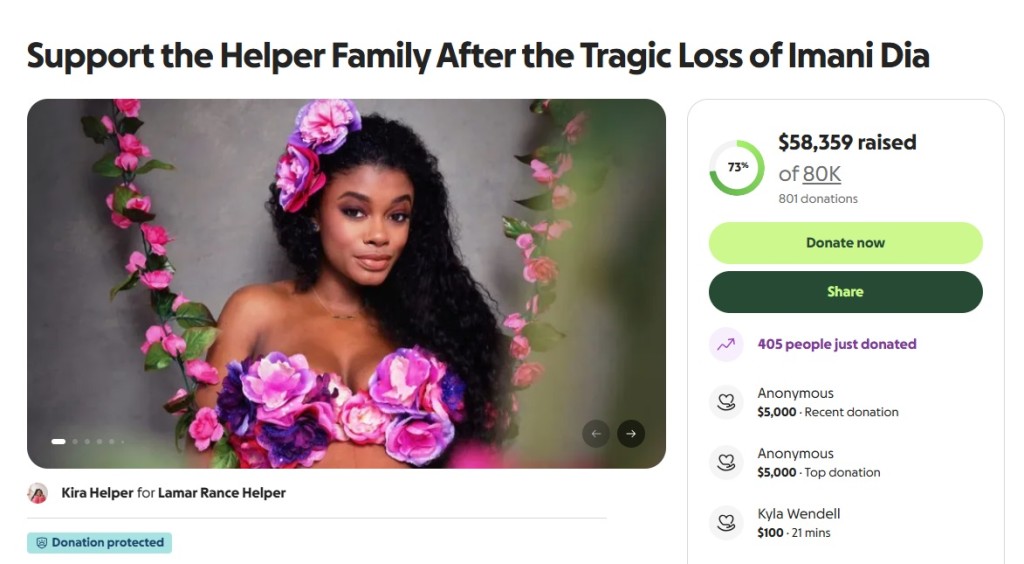View the 801 donations count
The height and width of the screenshot is (564, 1024).
[817, 199]
